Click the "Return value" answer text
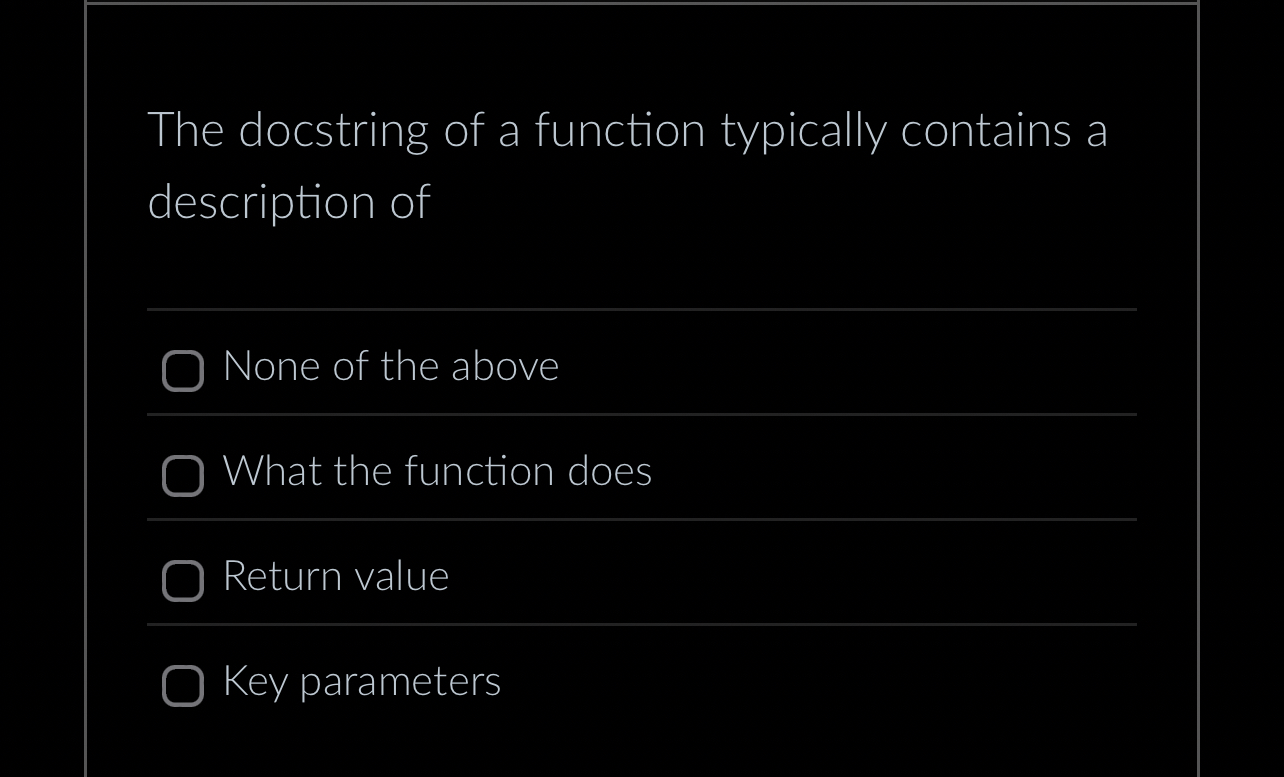The image size is (1284, 777). [336, 577]
